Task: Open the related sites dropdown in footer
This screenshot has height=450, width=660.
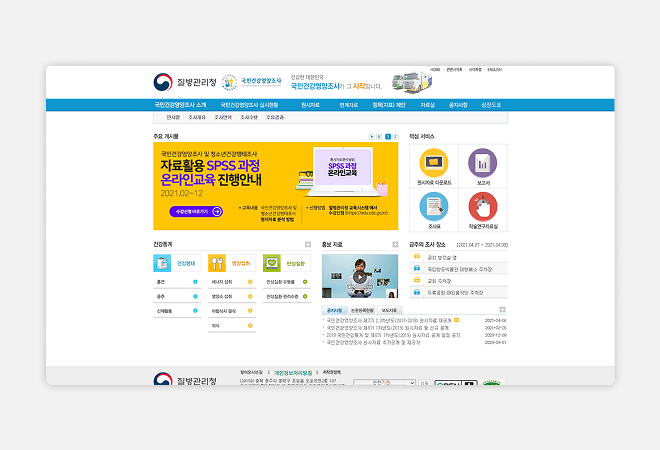Action: tap(384, 382)
